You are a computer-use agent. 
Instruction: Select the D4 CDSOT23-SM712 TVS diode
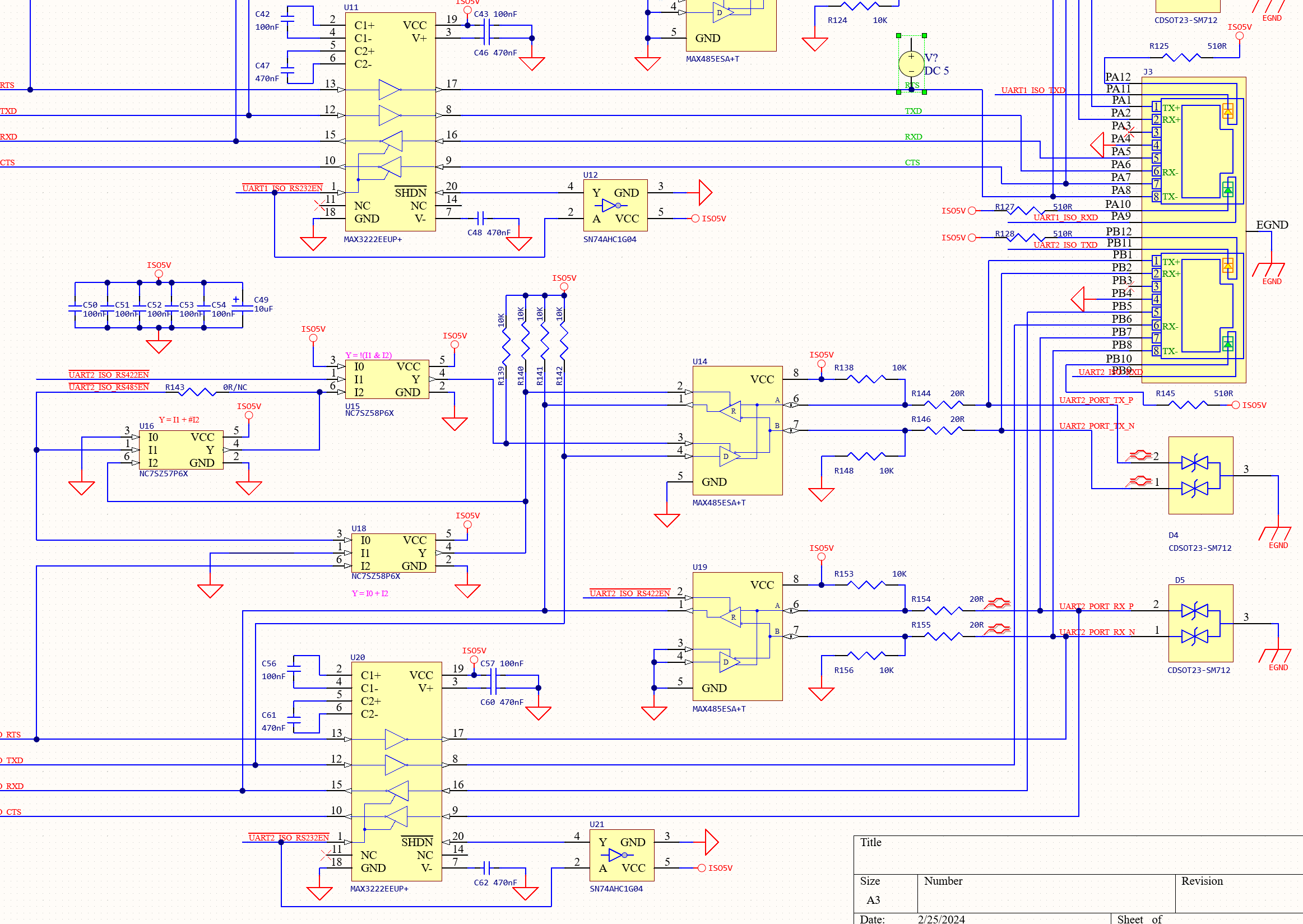1200,476
